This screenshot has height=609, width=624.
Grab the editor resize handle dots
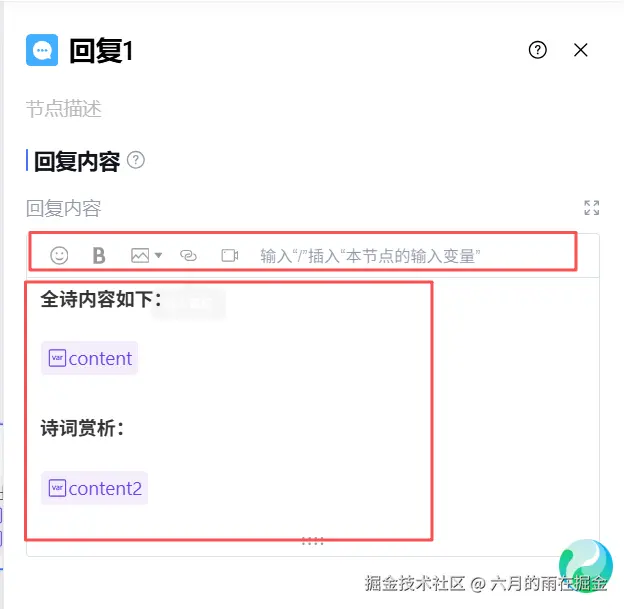[x=312, y=541]
